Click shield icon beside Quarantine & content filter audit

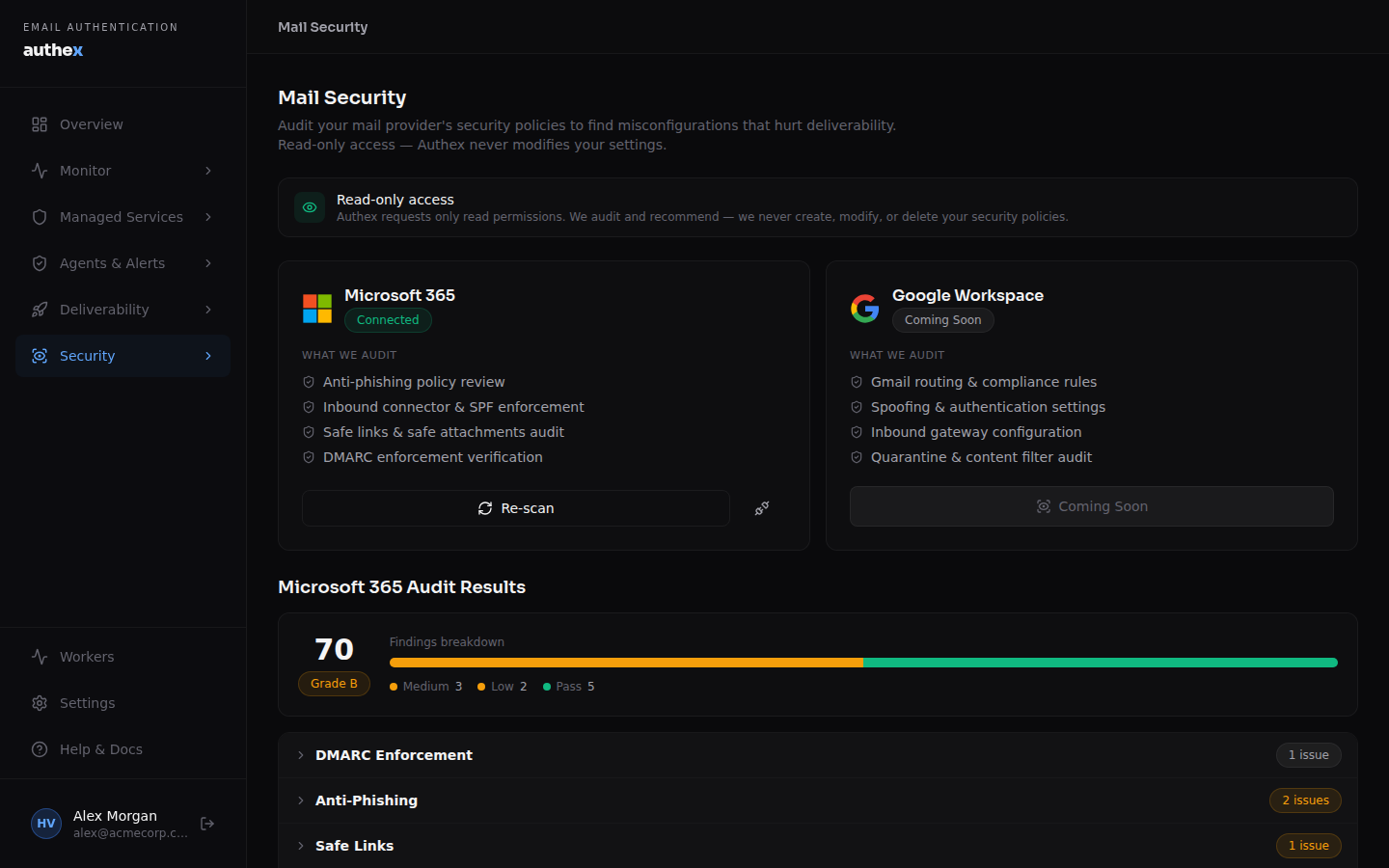(857, 457)
